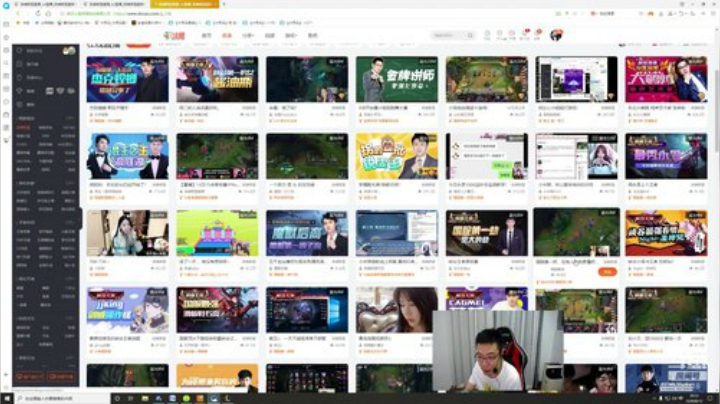Reload the page with the refresh icon
The image size is (720, 404).
coord(38,14)
